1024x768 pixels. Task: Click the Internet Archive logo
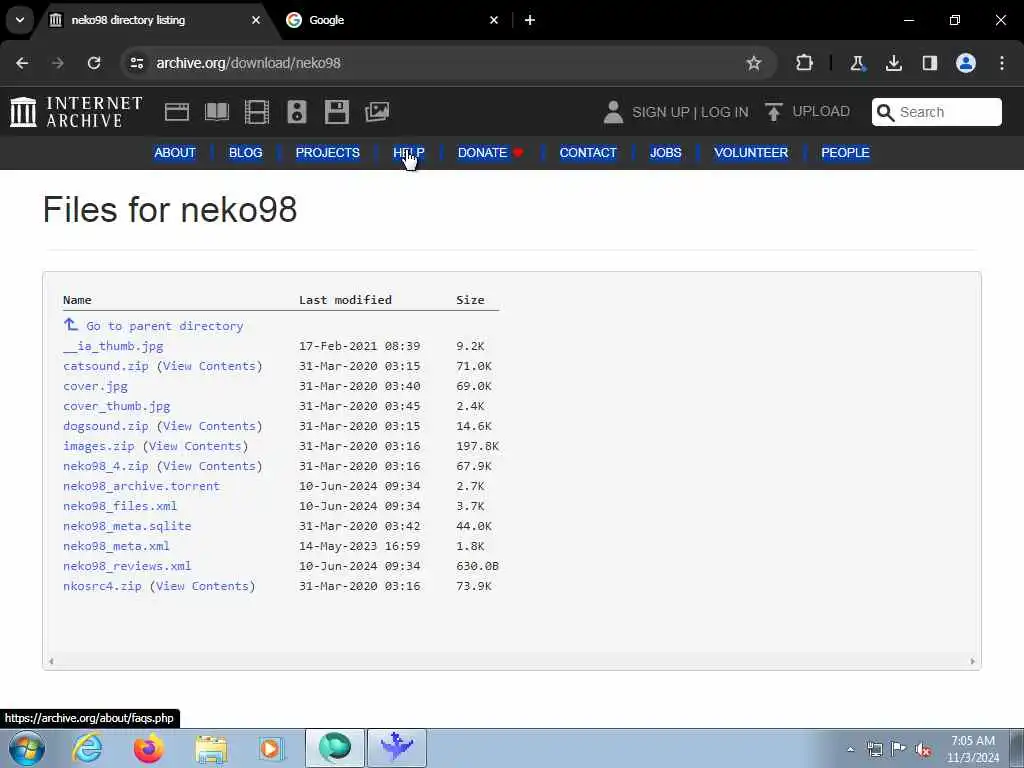76,112
